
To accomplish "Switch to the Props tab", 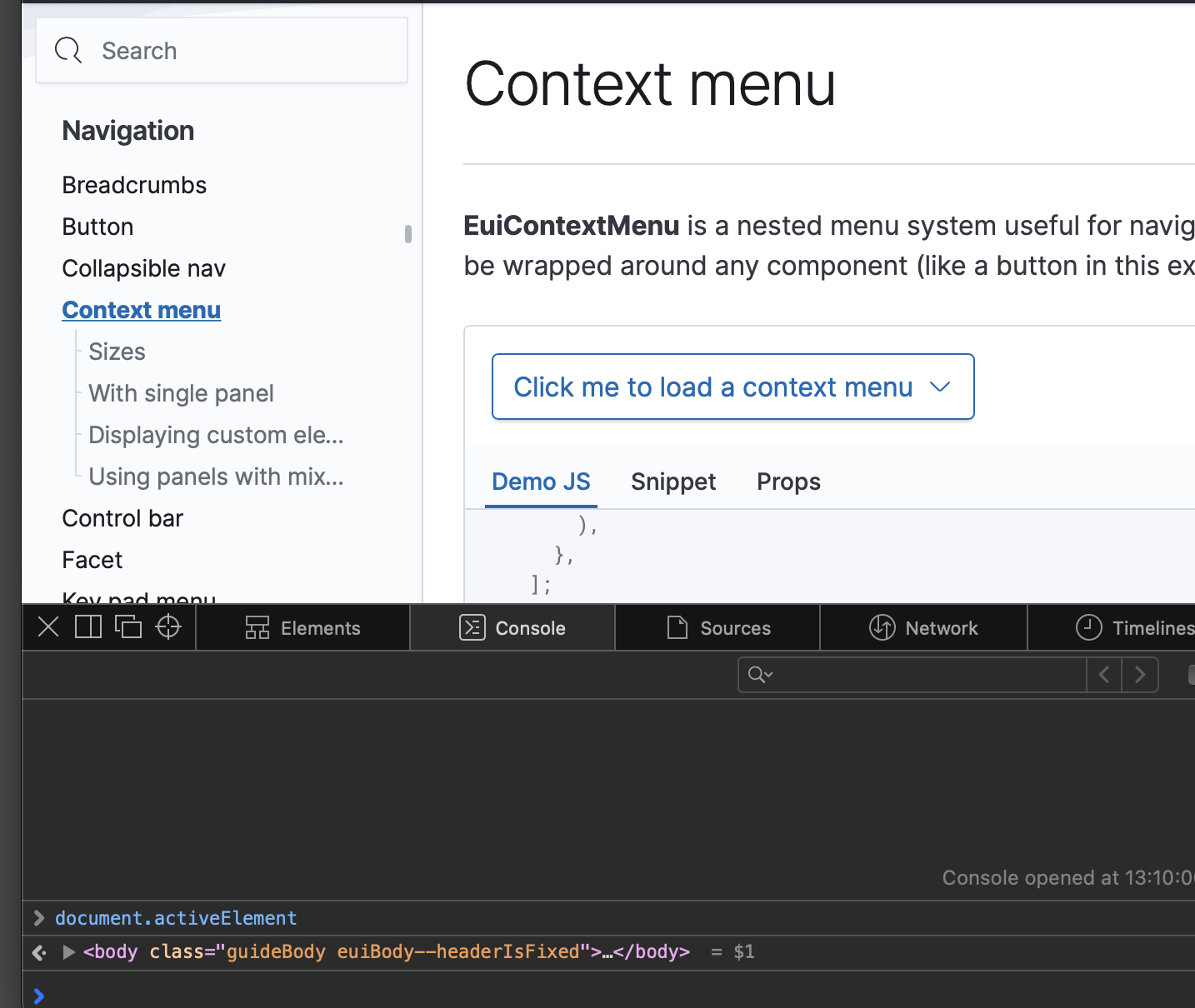I will 787,482.
